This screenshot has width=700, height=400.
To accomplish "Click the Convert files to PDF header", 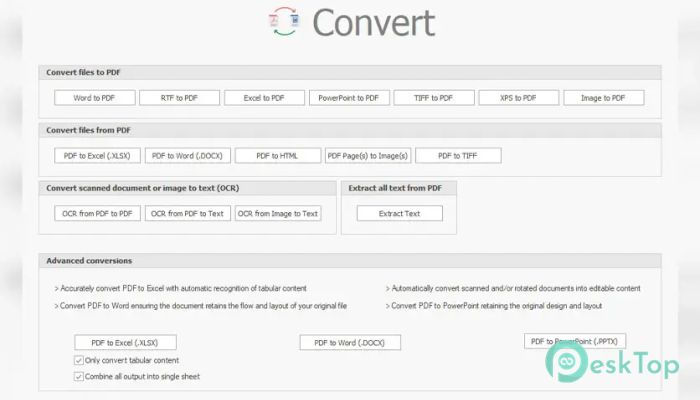I will point(350,72).
